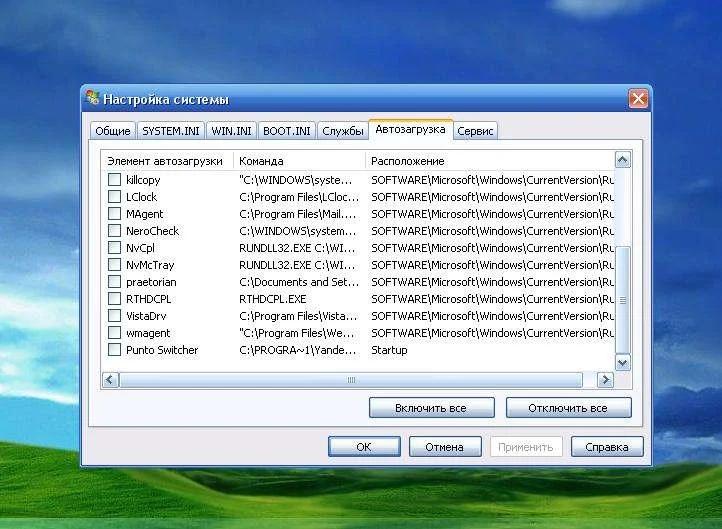The width and height of the screenshot is (722, 529).
Task: Sort by Элемент автозагрузки column header
Action: coord(167,161)
